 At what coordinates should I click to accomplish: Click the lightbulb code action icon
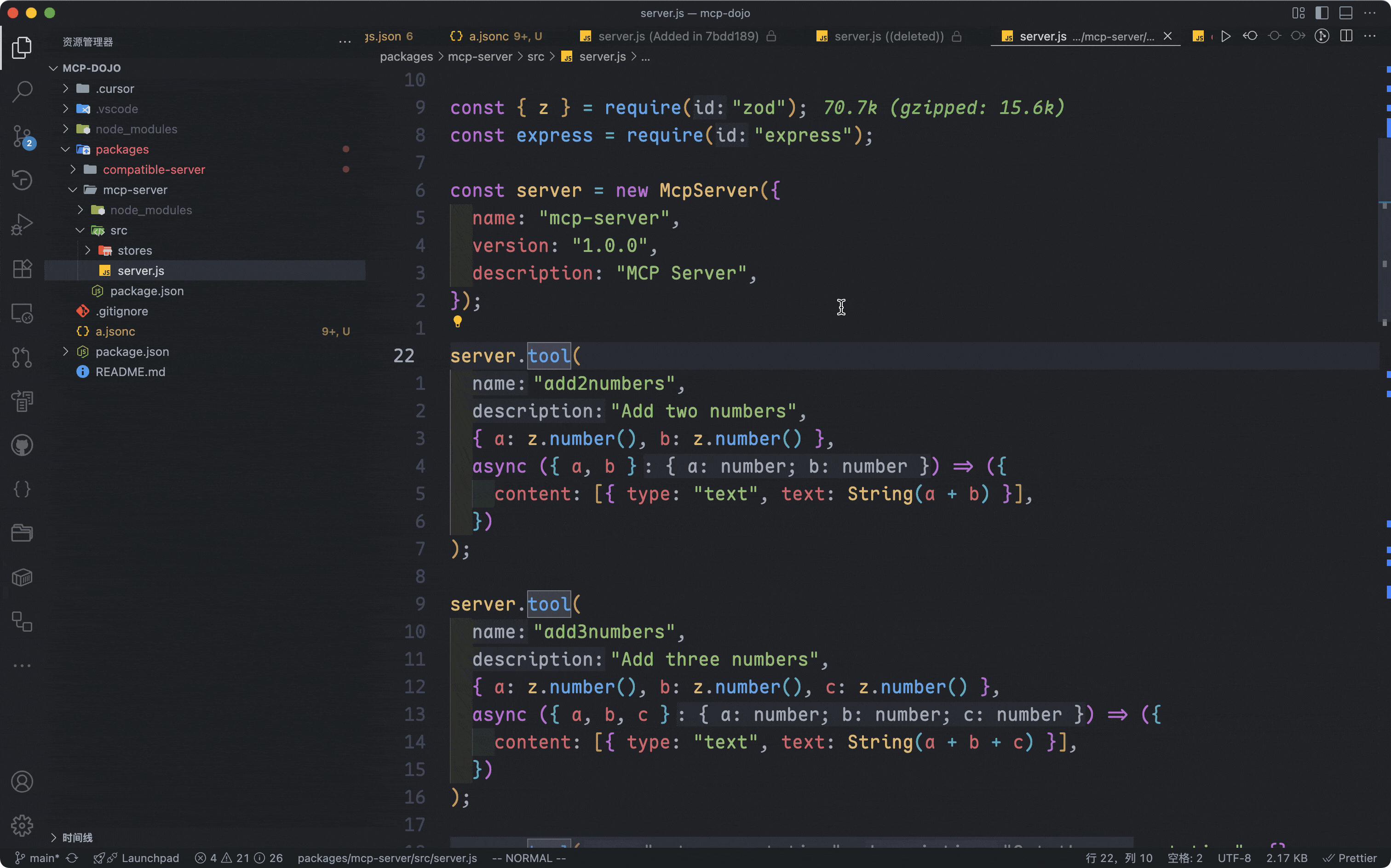[458, 321]
